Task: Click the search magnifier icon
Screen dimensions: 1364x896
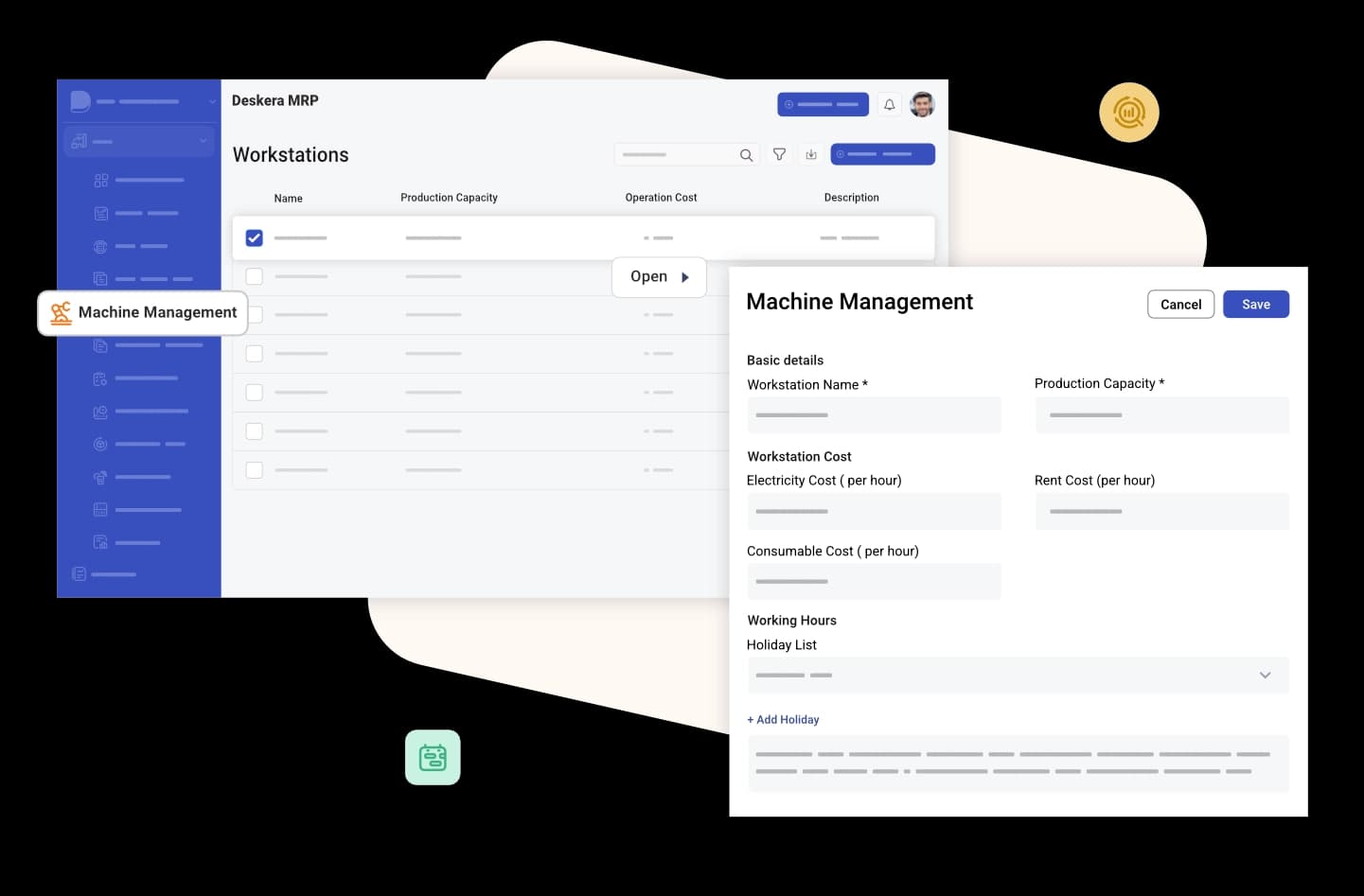Action: coord(746,155)
